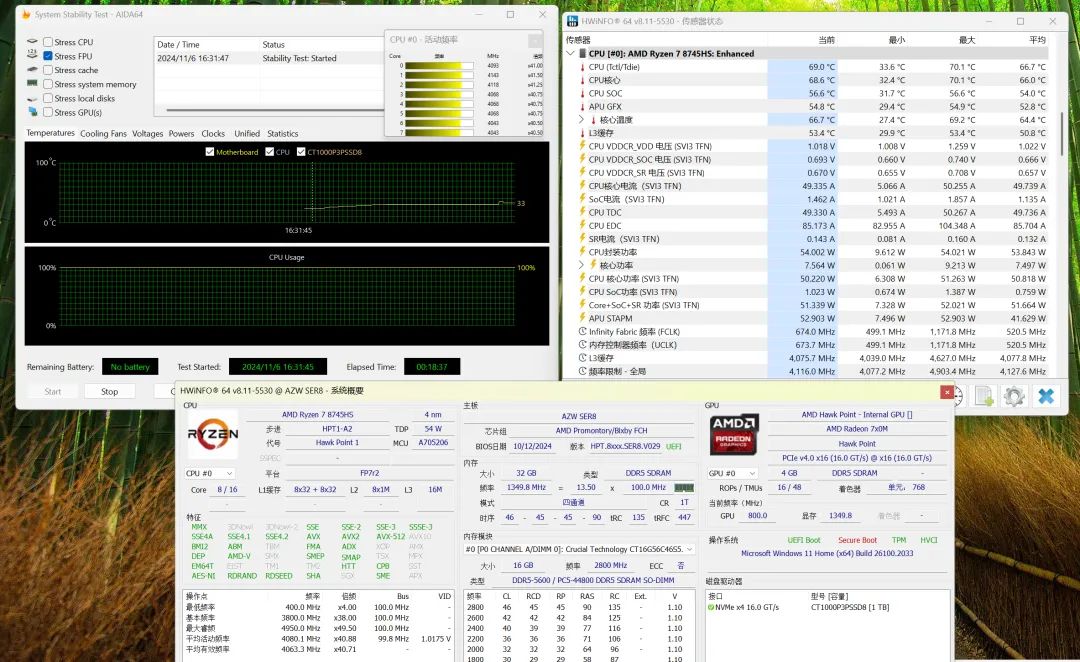This screenshot has height=662, width=1080.
Task: Expand the 核心功率 sensor row
Action: [582, 265]
